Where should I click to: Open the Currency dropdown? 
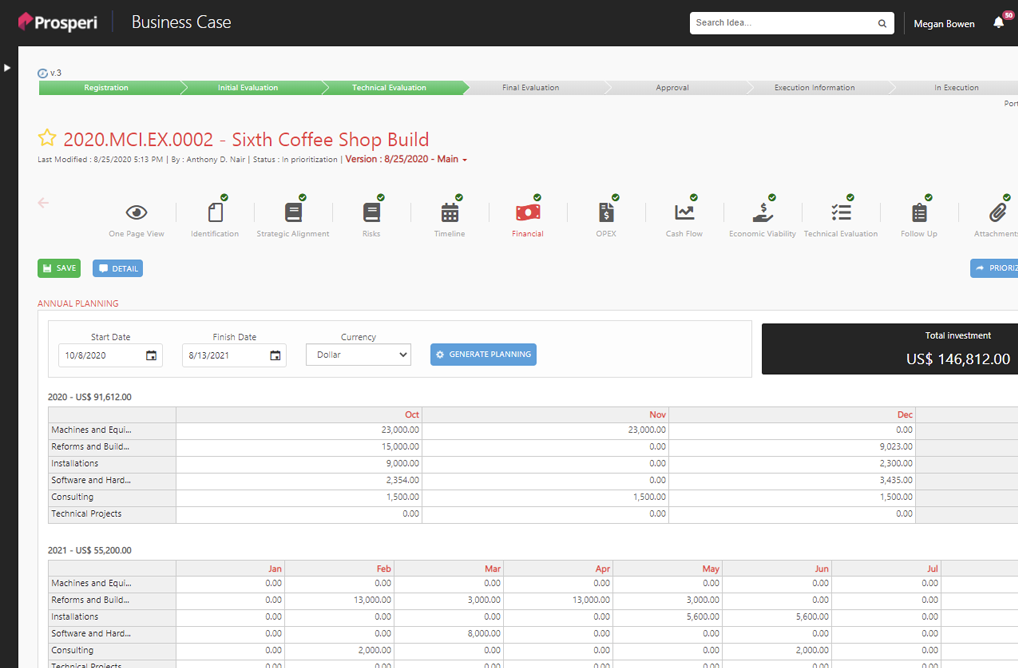click(x=358, y=355)
